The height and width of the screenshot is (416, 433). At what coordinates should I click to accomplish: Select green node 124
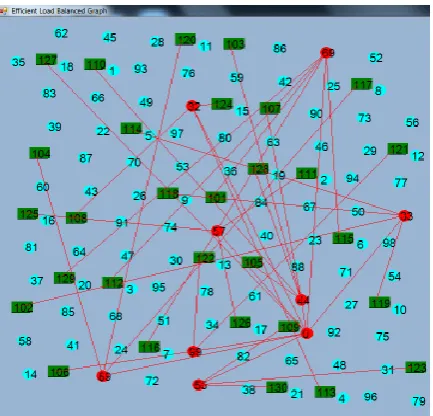point(222,104)
